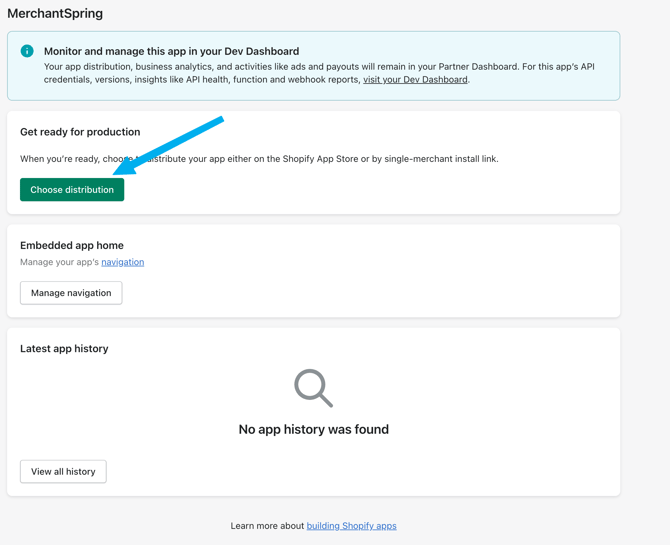The image size is (670, 545).
Task: Select the Get ready for production heading
Action: (x=80, y=132)
